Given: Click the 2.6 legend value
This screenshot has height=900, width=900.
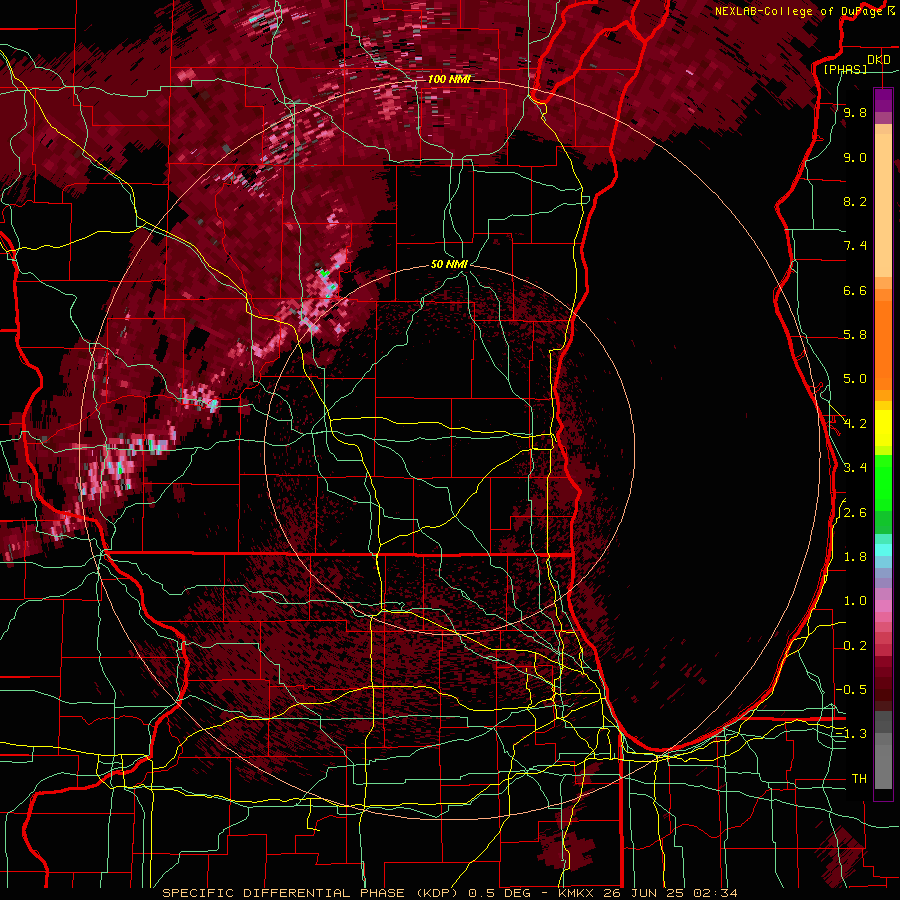Looking at the screenshot, I should 855,513.
